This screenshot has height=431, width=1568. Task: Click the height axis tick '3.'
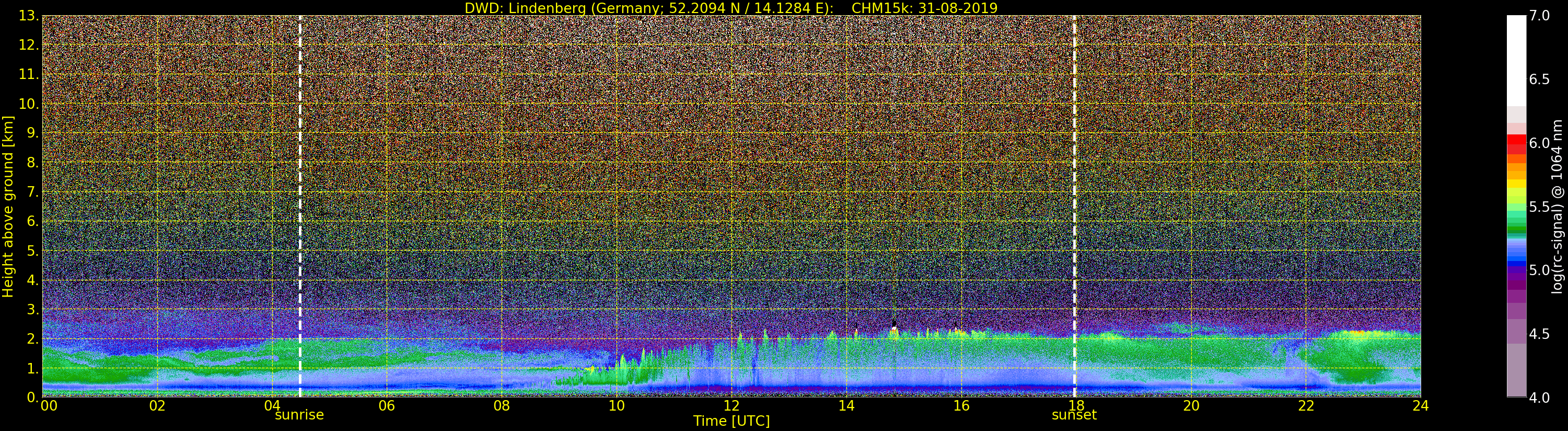(33, 309)
